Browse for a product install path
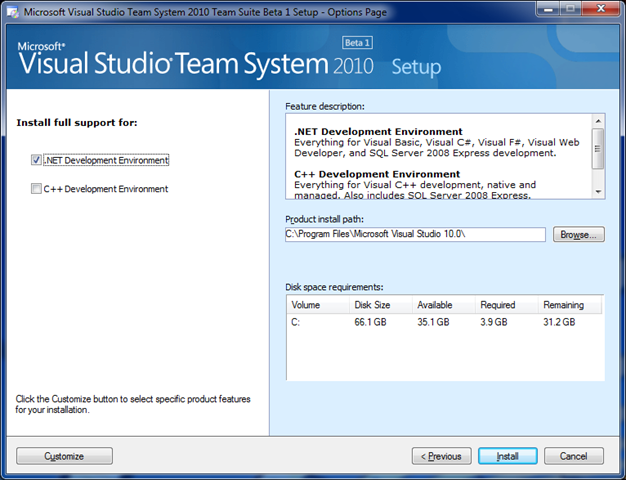Viewport: 626px width, 480px height. coord(578,234)
